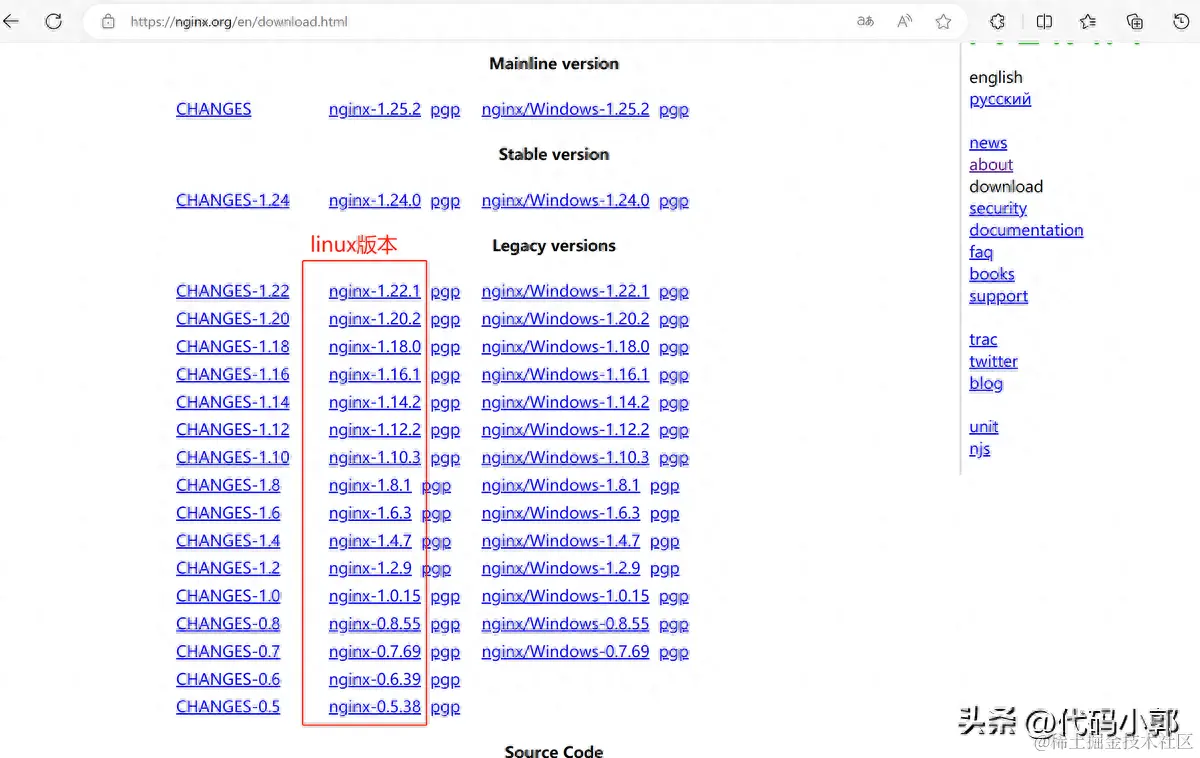Download nginx/Windows-1.6.3
Screen dimensions: 1200x758
pos(561,513)
